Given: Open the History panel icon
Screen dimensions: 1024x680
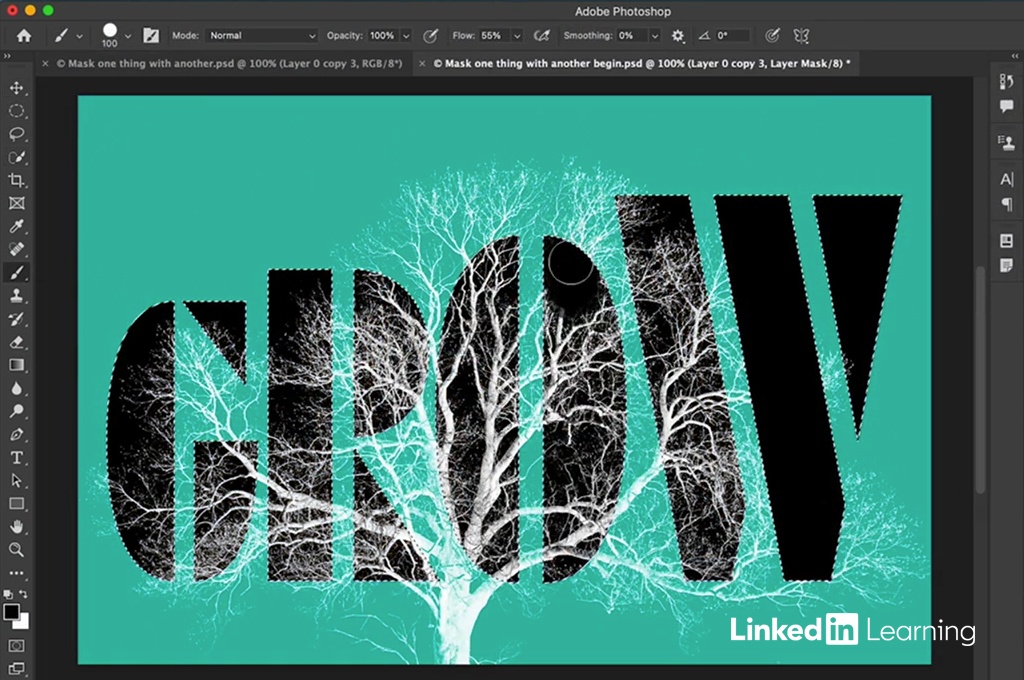Looking at the screenshot, I should coord(1007,81).
